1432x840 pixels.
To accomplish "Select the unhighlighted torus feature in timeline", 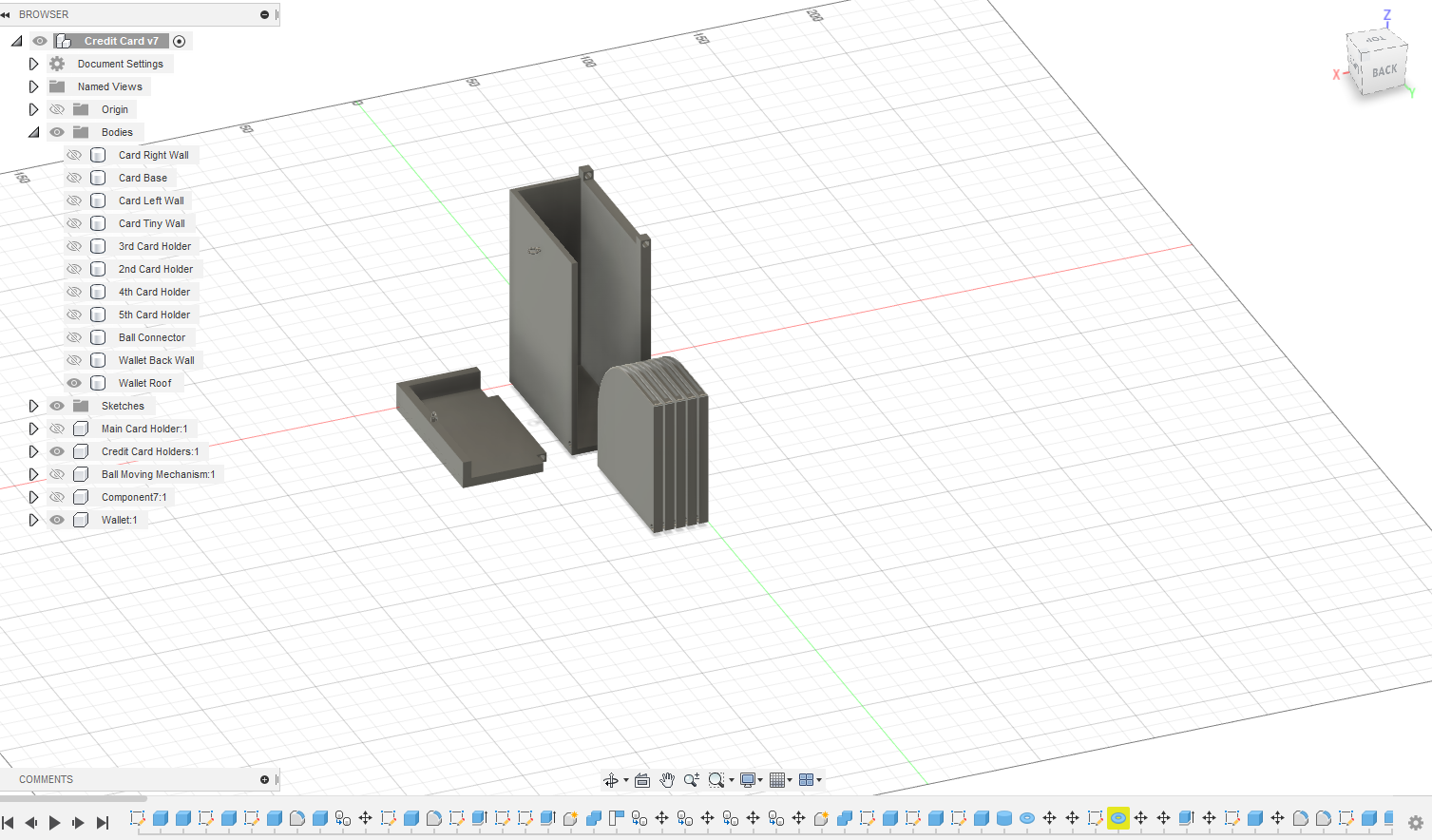I will click(1027, 818).
